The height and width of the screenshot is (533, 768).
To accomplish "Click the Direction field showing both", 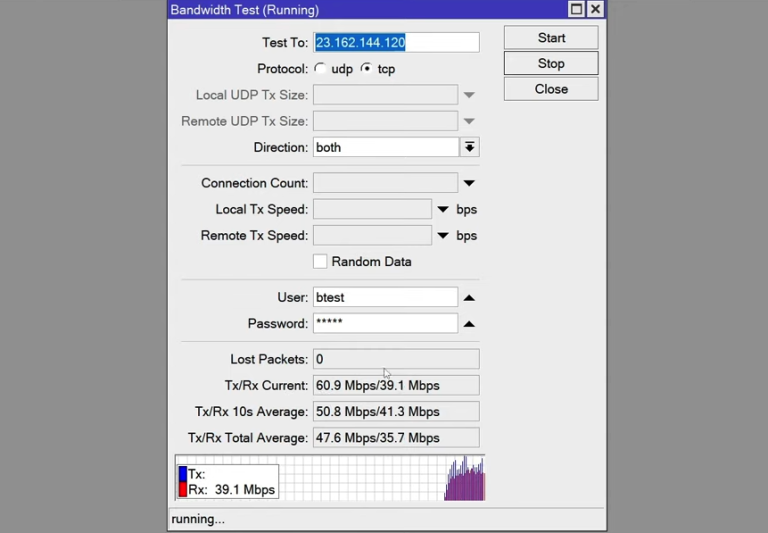I will [x=386, y=147].
